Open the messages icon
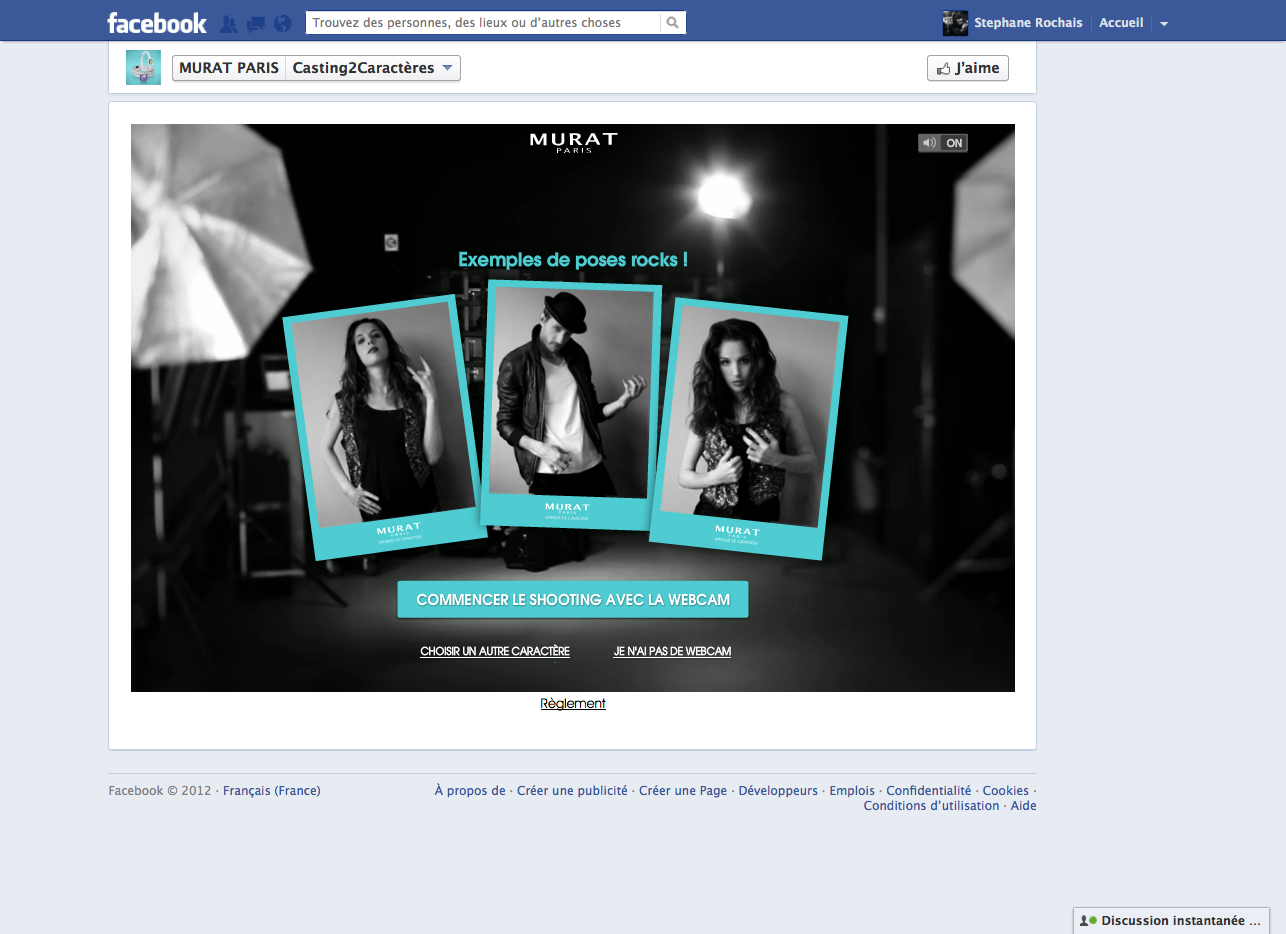Screen dimensions: 1286x934 pos(256,23)
